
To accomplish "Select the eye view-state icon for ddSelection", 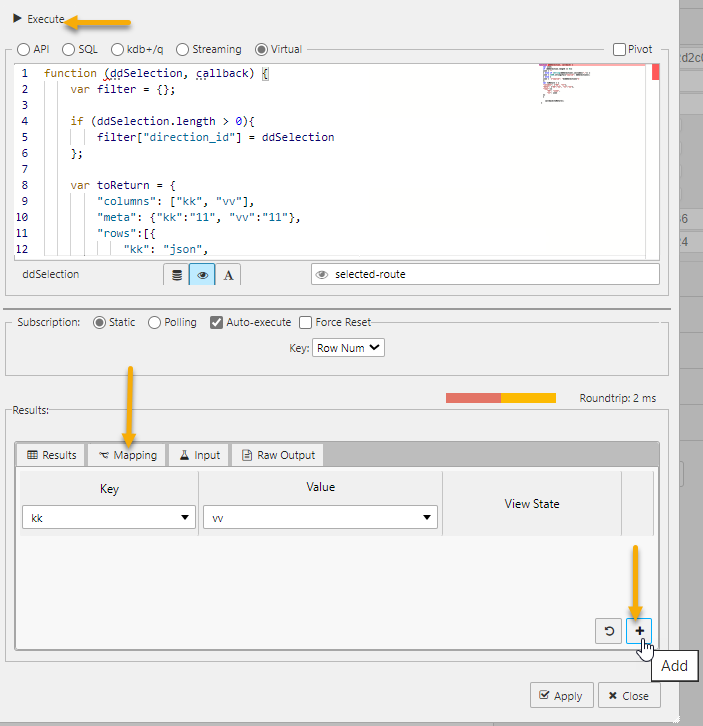I will [202, 275].
